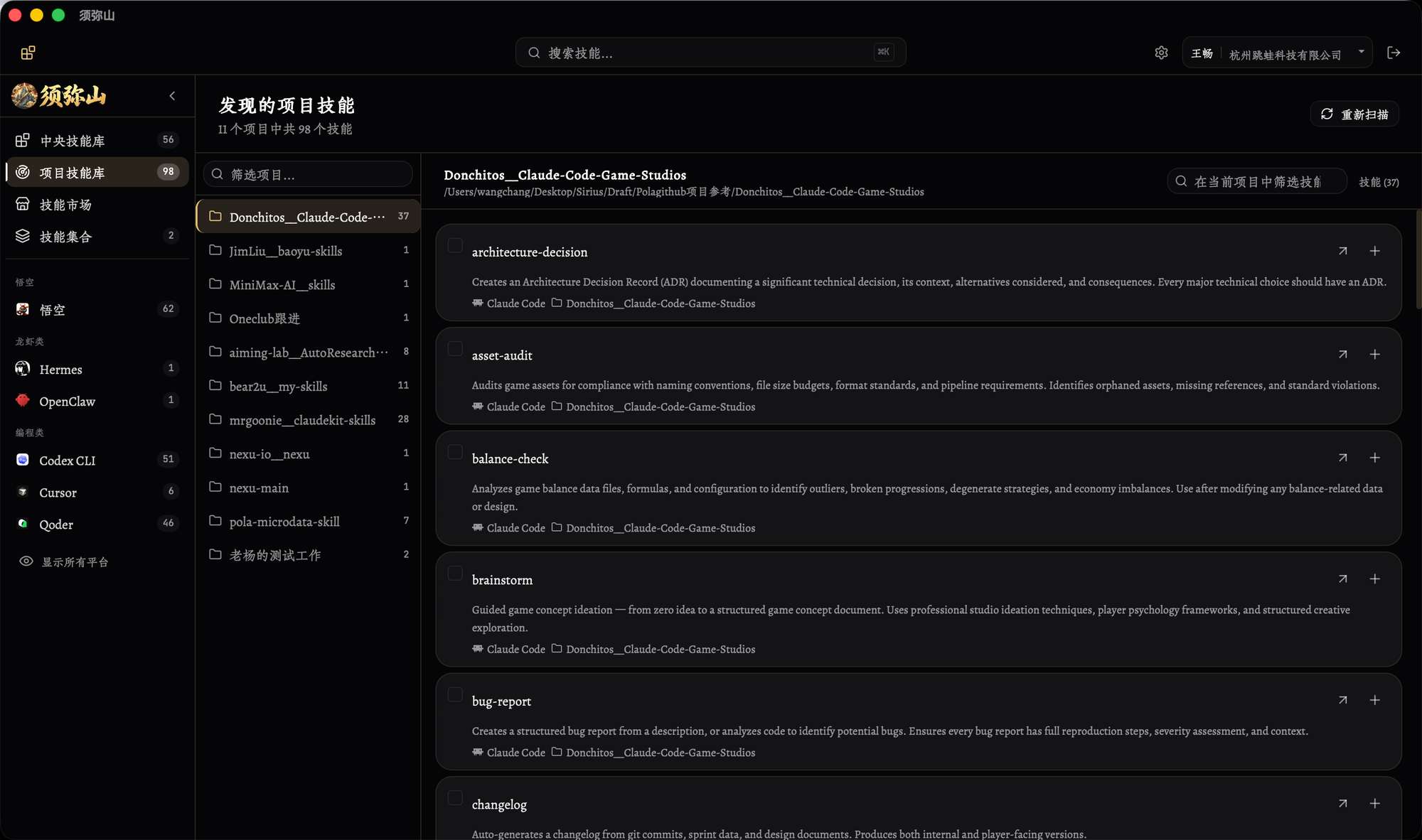This screenshot has height=840, width=1422.
Task: Focus the 筛选项目 filter field
Action: 308,174
